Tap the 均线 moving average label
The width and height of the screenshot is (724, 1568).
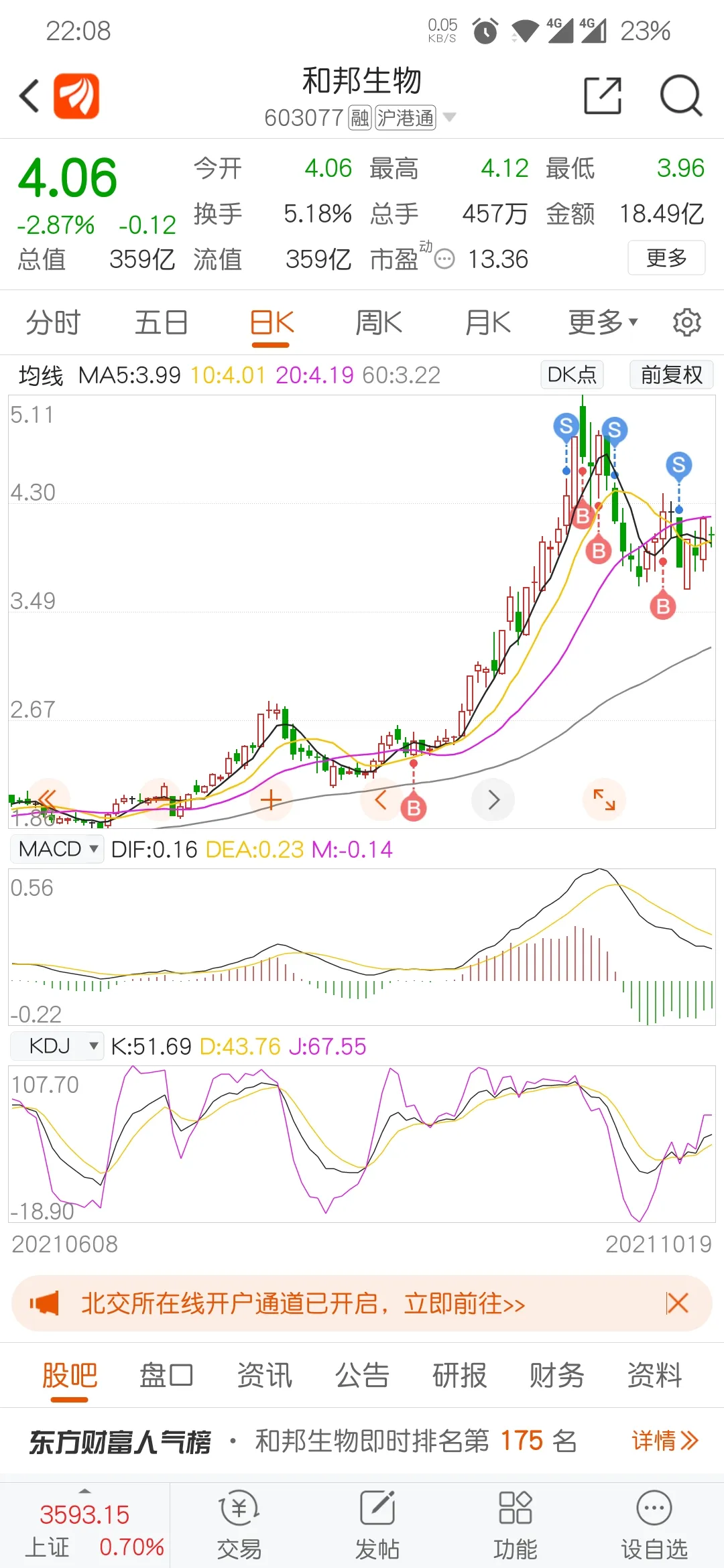click(x=41, y=375)
